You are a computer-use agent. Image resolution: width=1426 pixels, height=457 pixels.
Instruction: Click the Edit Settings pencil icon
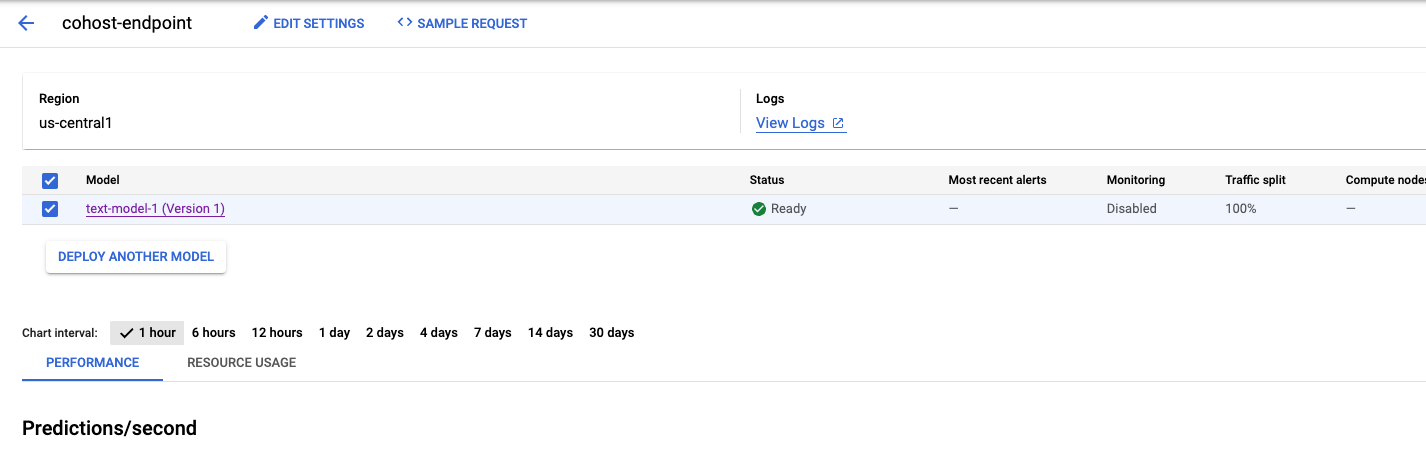point(261,23)
